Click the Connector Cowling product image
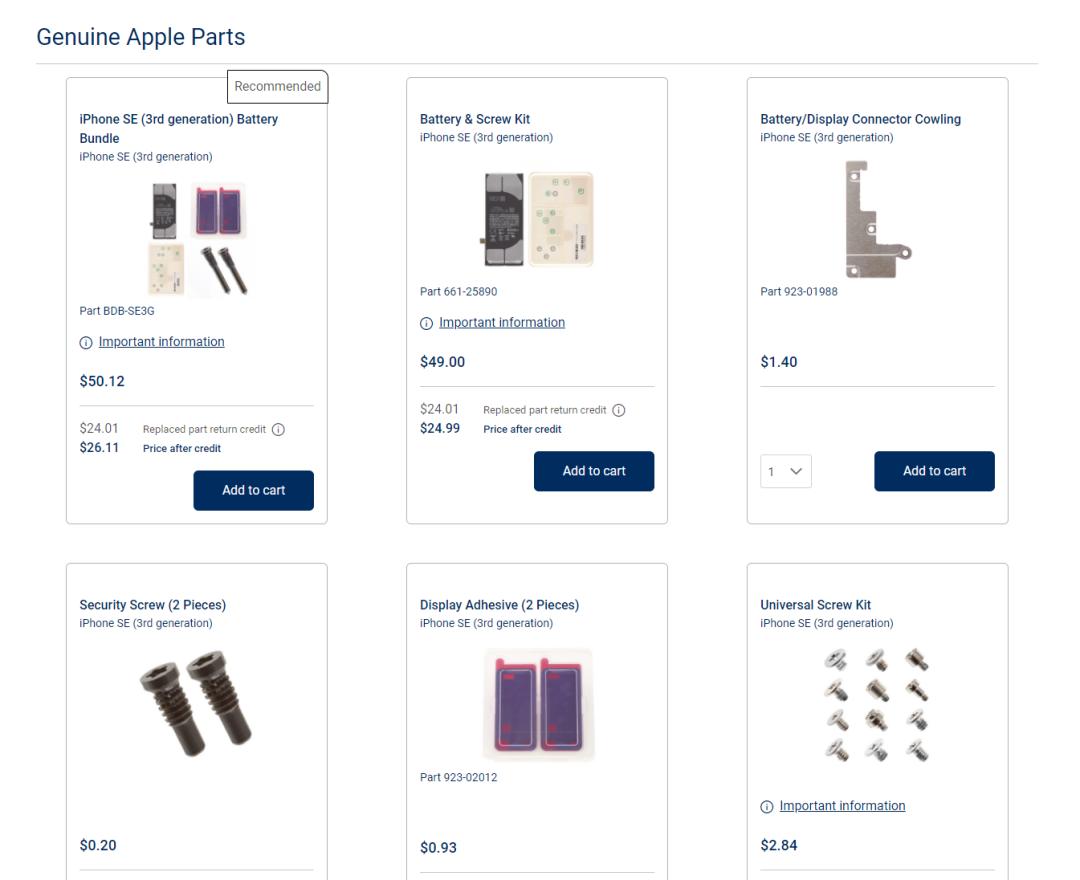The width and height of the screenshot is (1080, 880). coord(877,219)
